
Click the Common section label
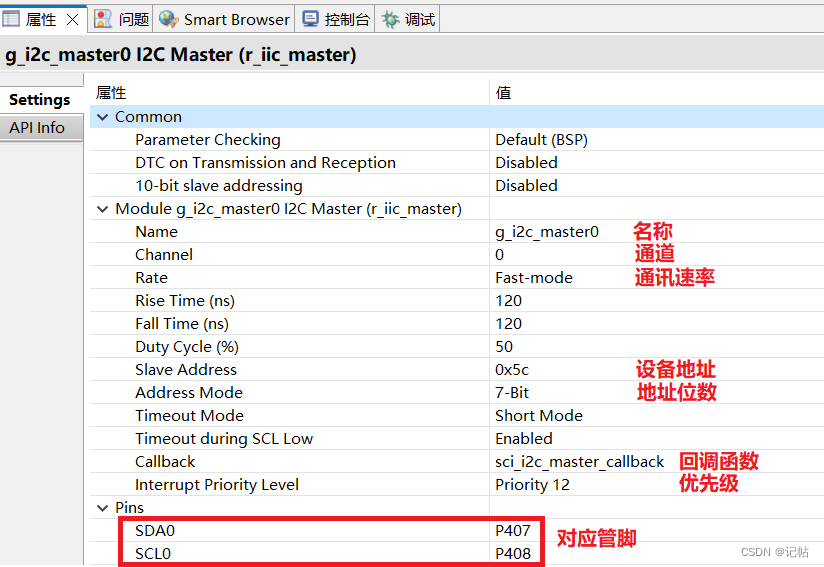(x=148, y=117)
